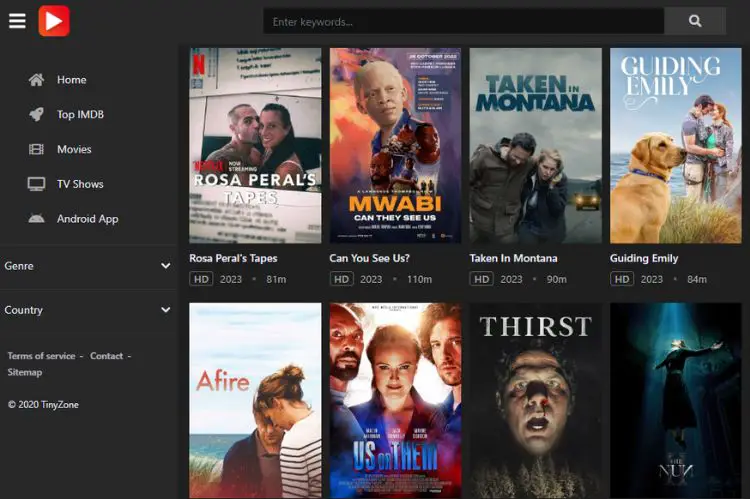
Task: Click the 110m runtime text
Action: pos(419,279)
